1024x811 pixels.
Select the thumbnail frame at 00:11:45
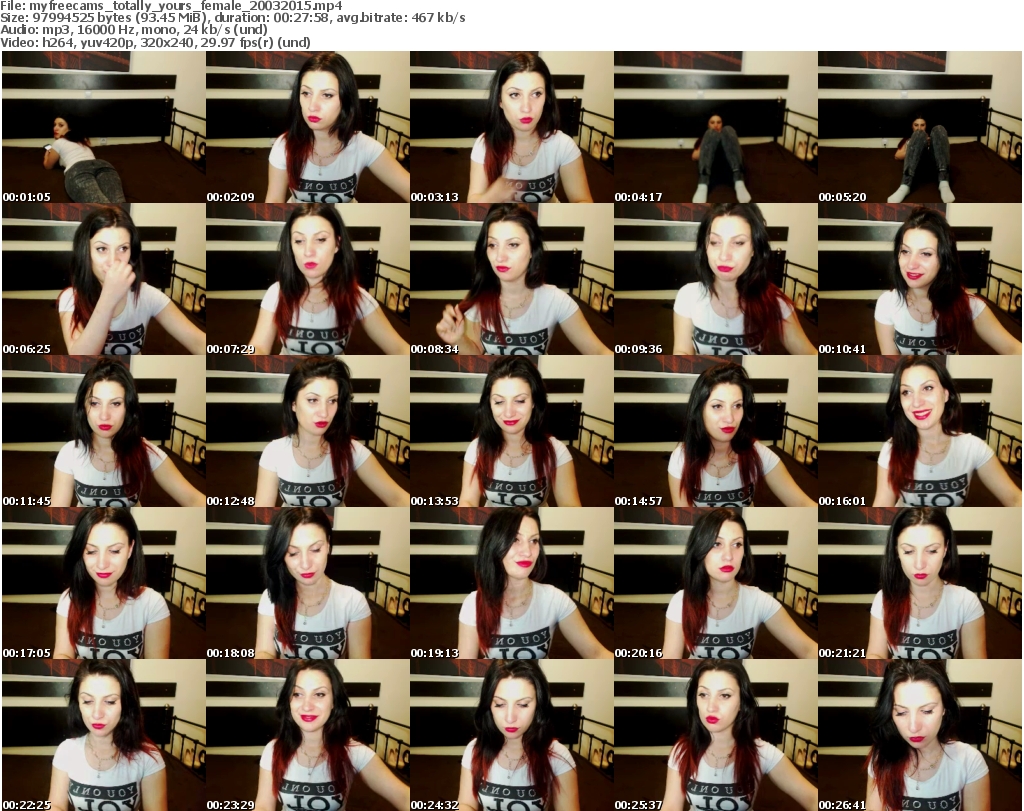click(x=103, y=432)
